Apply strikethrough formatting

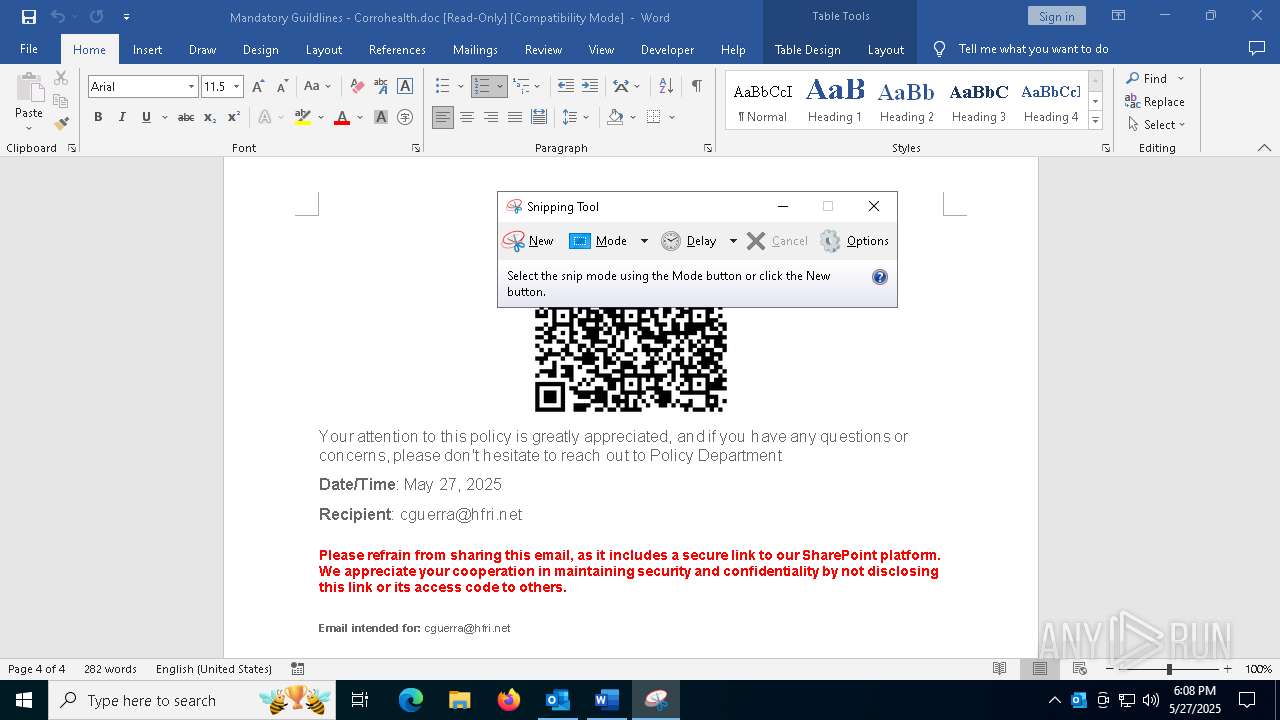(x=185, y=117)
